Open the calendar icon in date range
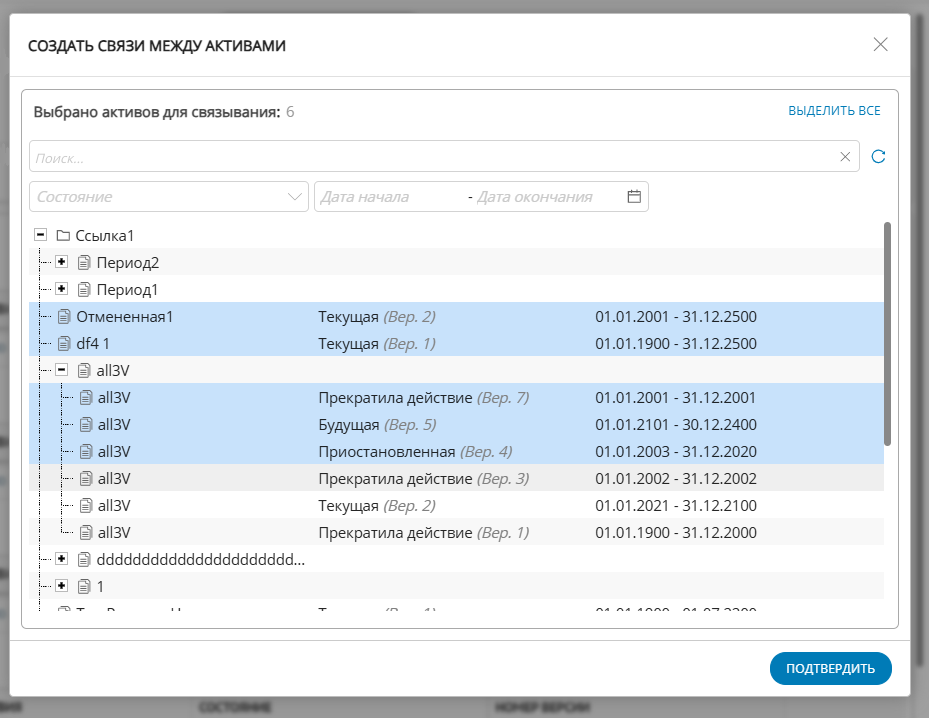This screenshot has height=718, width=929. [633, 197]
